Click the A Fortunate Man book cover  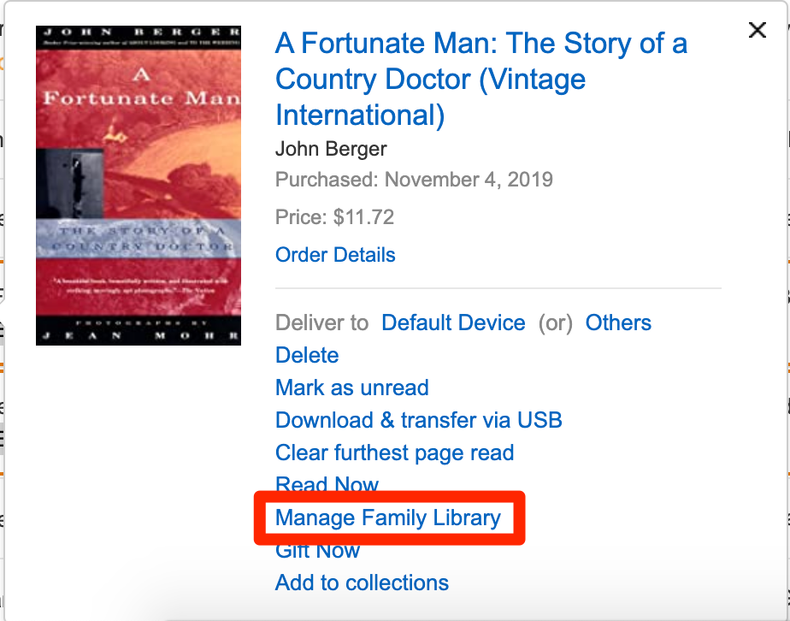tap(138, 185)
